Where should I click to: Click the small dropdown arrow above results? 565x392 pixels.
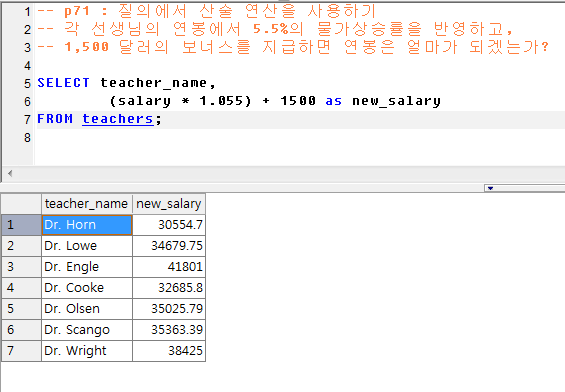[490, 188]
